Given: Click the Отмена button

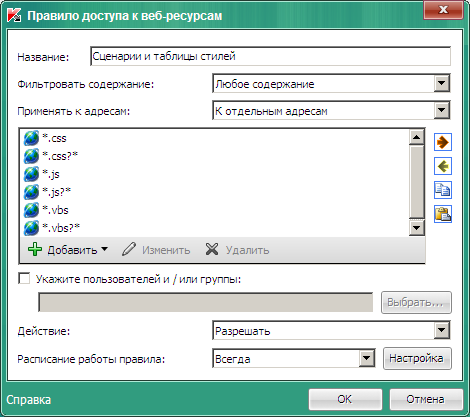Looking at the screenshot, I should point(426,399).
